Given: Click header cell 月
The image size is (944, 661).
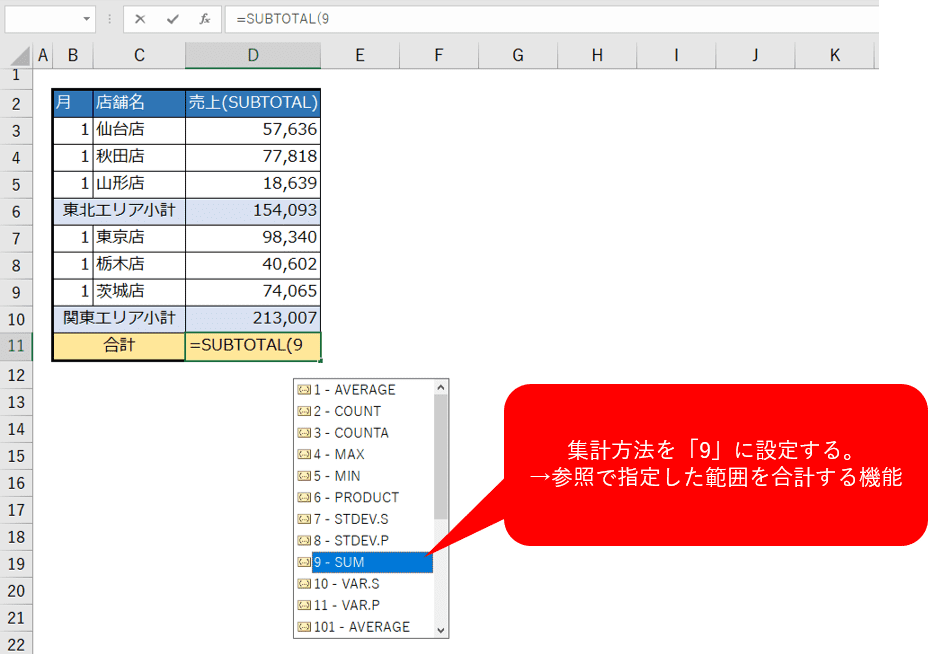Looking at the screenshot, I should (x=73, y=102).
